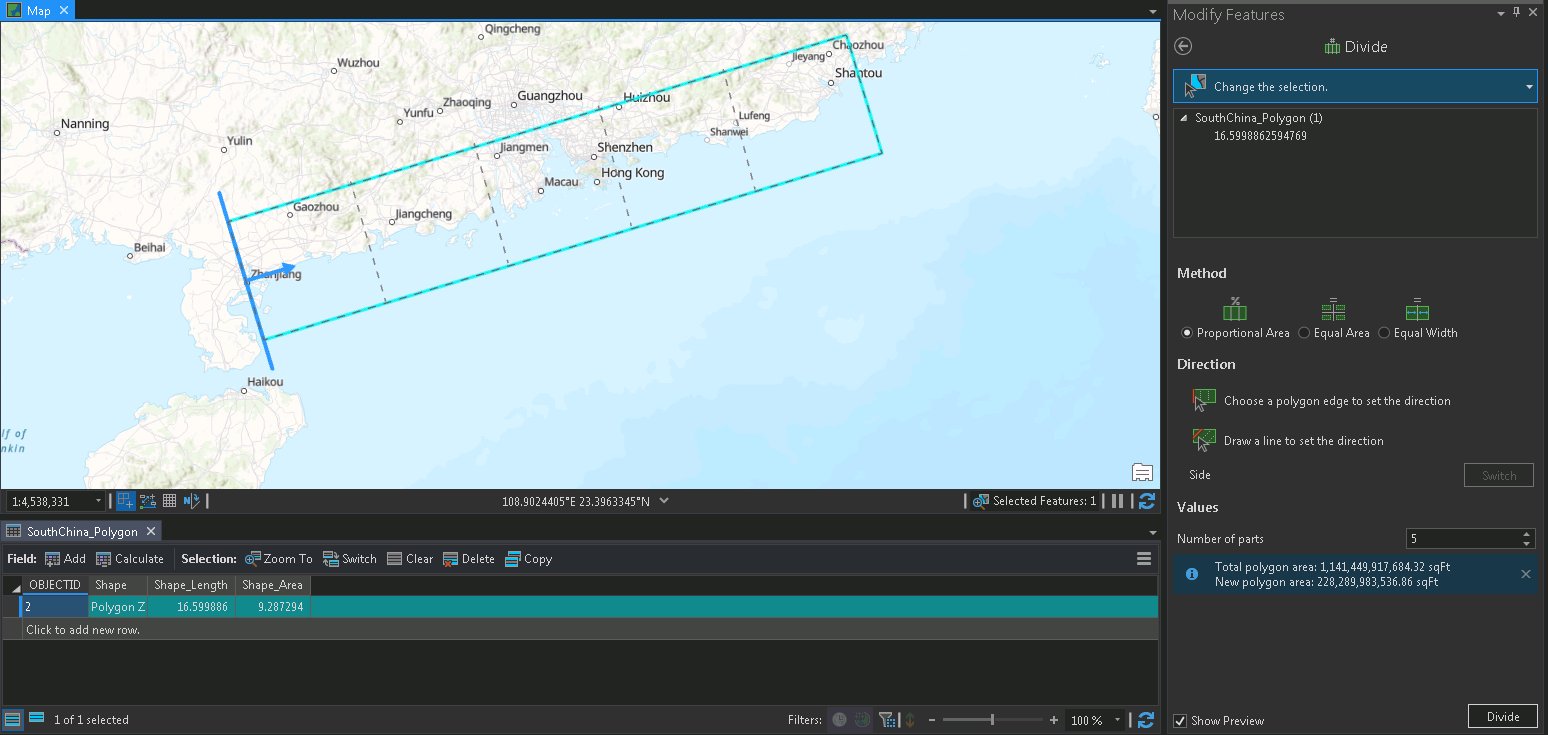Click the Shape column header
The image size is (1548, 735).
(x=118, y=585)
